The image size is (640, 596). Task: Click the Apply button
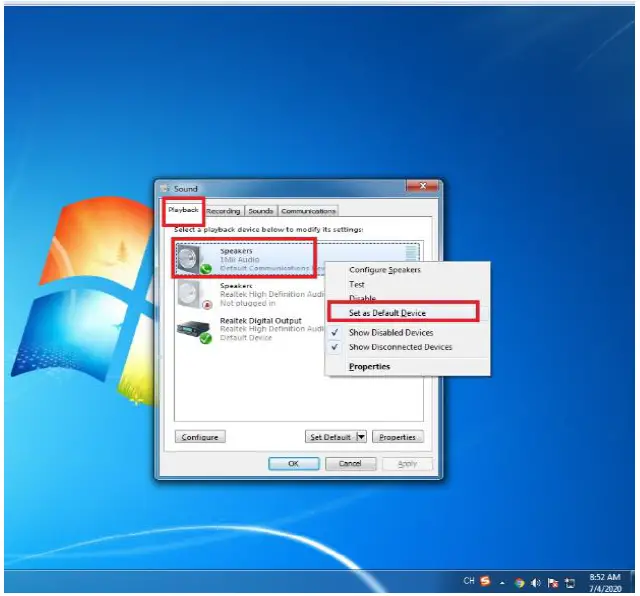click(407, 464)
